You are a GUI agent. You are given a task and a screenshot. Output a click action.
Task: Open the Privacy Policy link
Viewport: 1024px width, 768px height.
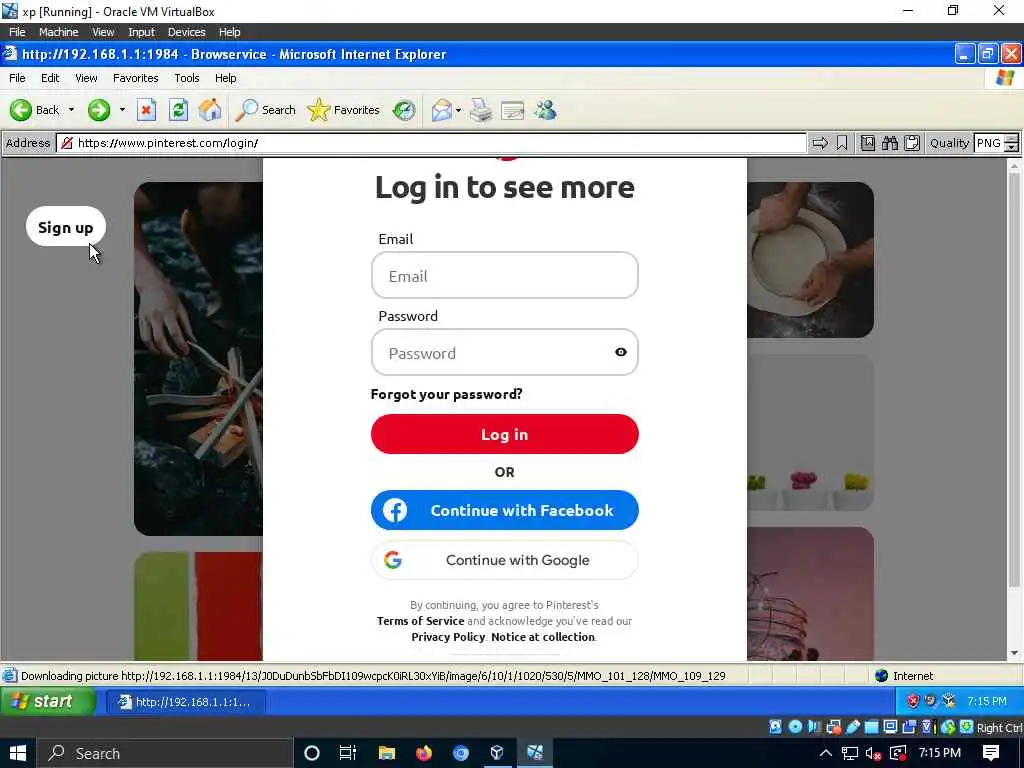coord(448,637)
